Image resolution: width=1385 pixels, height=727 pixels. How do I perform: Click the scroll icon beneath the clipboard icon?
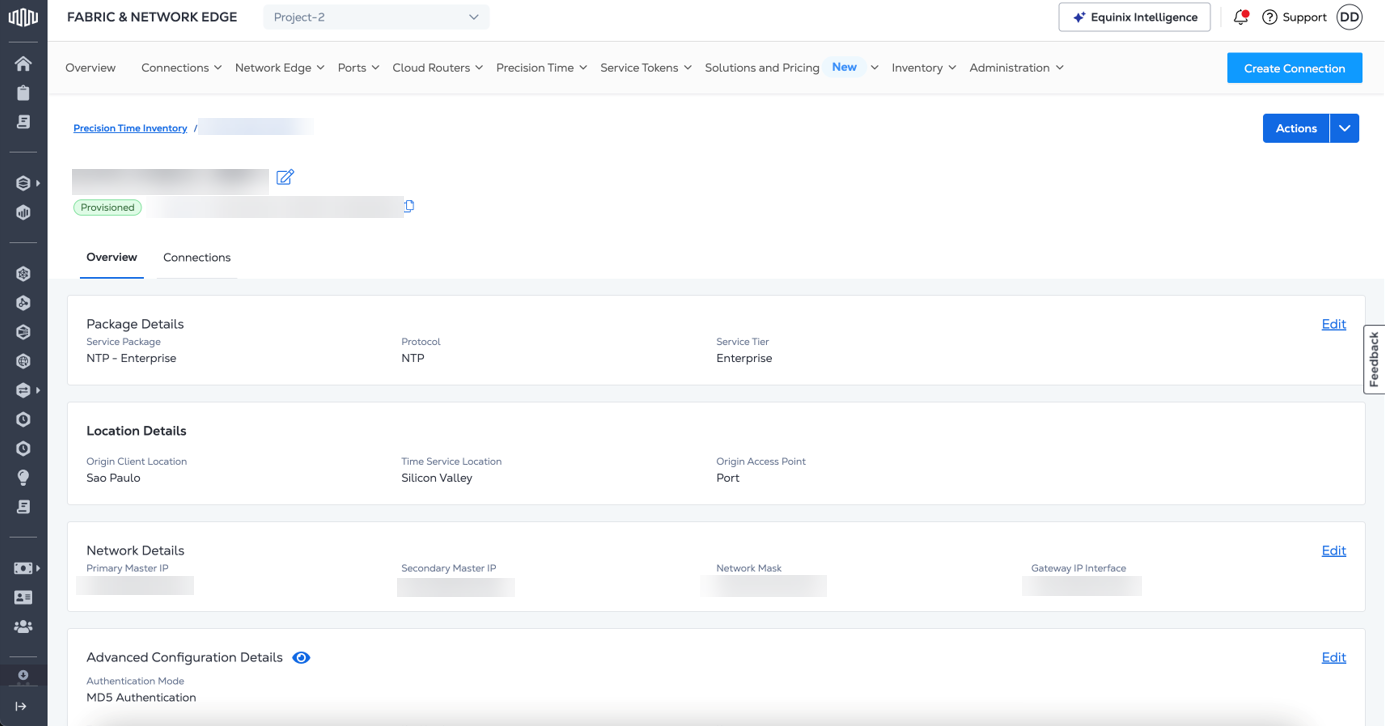23,122
